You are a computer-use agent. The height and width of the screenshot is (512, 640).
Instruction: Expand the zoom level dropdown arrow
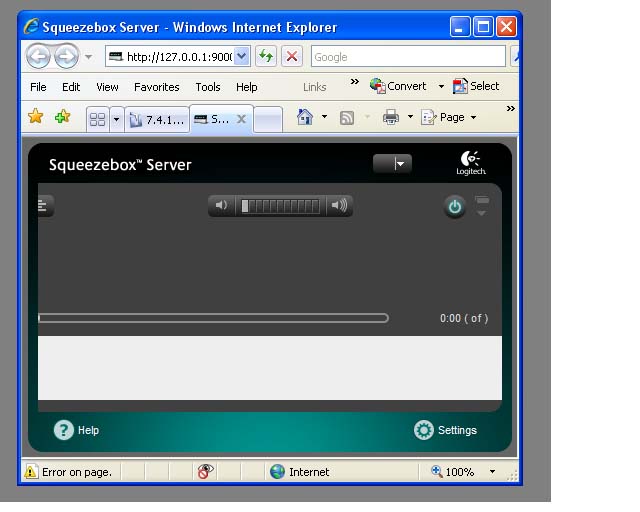point(493,472)
